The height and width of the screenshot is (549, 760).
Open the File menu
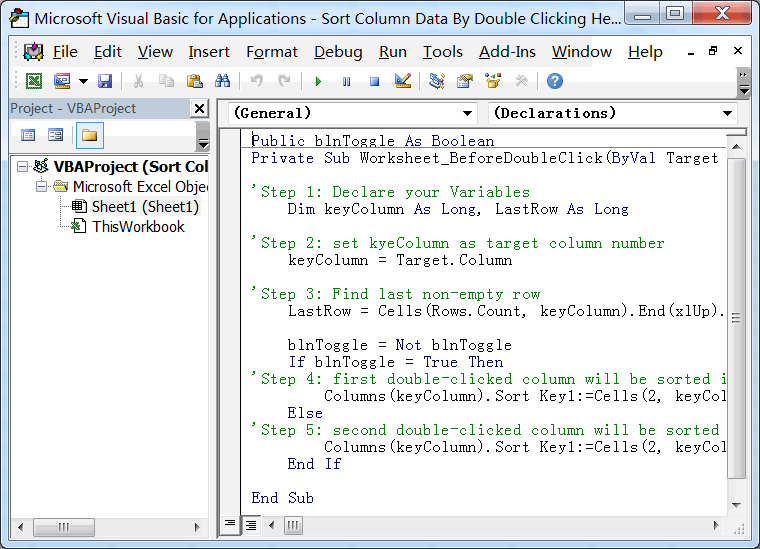click(65, 52)
